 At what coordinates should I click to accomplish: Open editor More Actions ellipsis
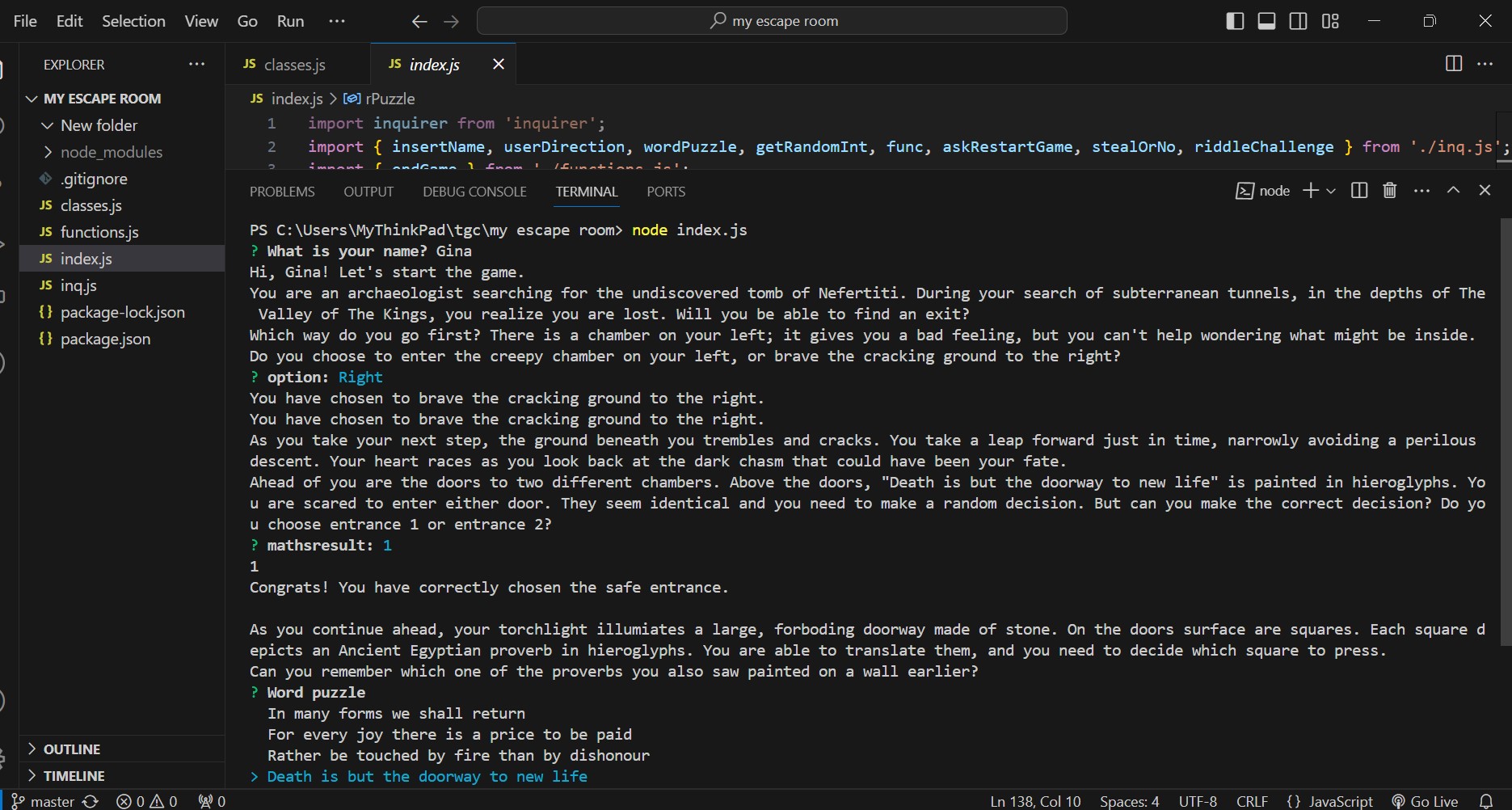click(x=1485, y=64)
